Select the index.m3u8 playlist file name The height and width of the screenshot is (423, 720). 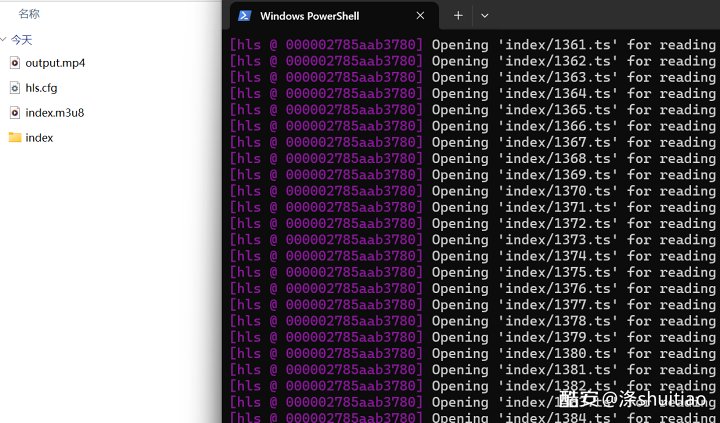pyautogui.click(x=55, y=113)
